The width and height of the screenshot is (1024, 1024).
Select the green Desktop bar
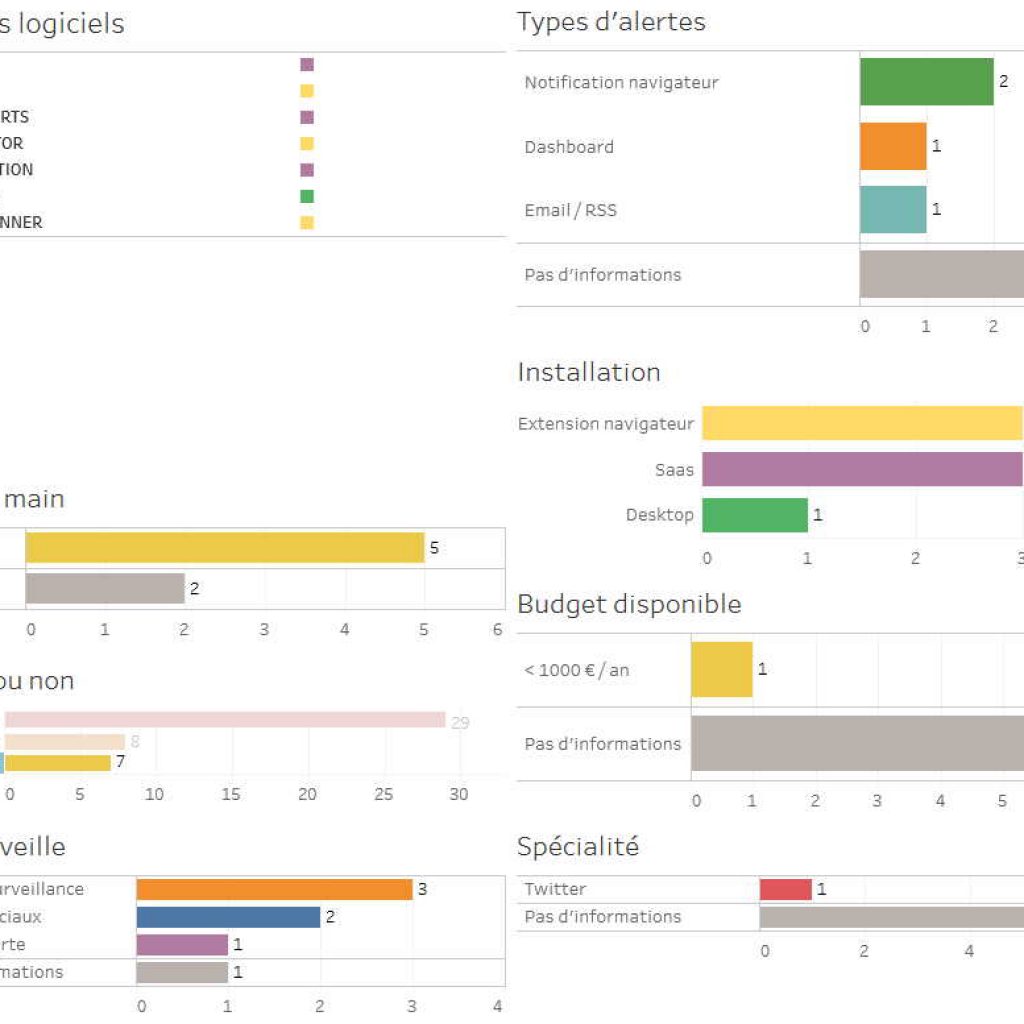point(755,515)
